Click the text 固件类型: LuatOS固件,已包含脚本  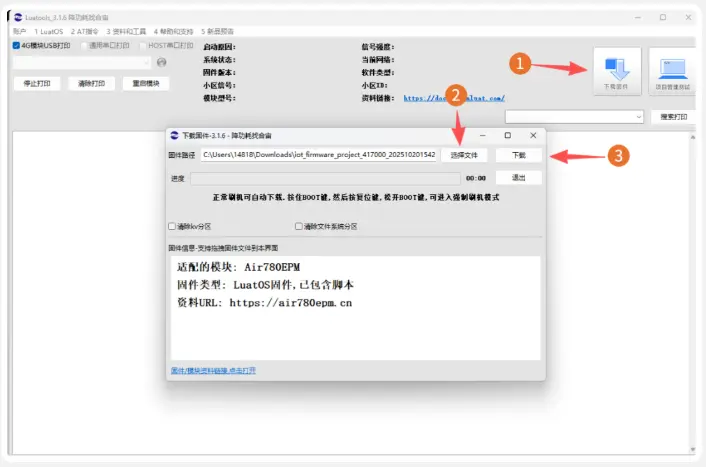pos(265,285)
